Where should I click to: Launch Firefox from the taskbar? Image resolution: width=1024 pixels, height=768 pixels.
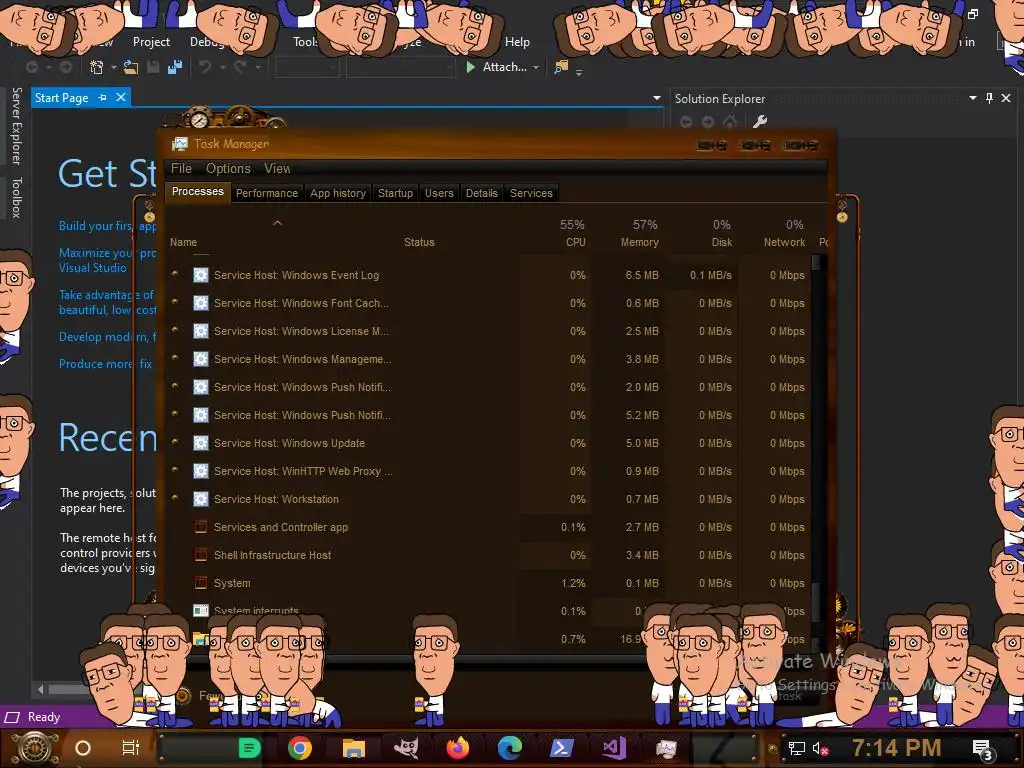(458, 748)
